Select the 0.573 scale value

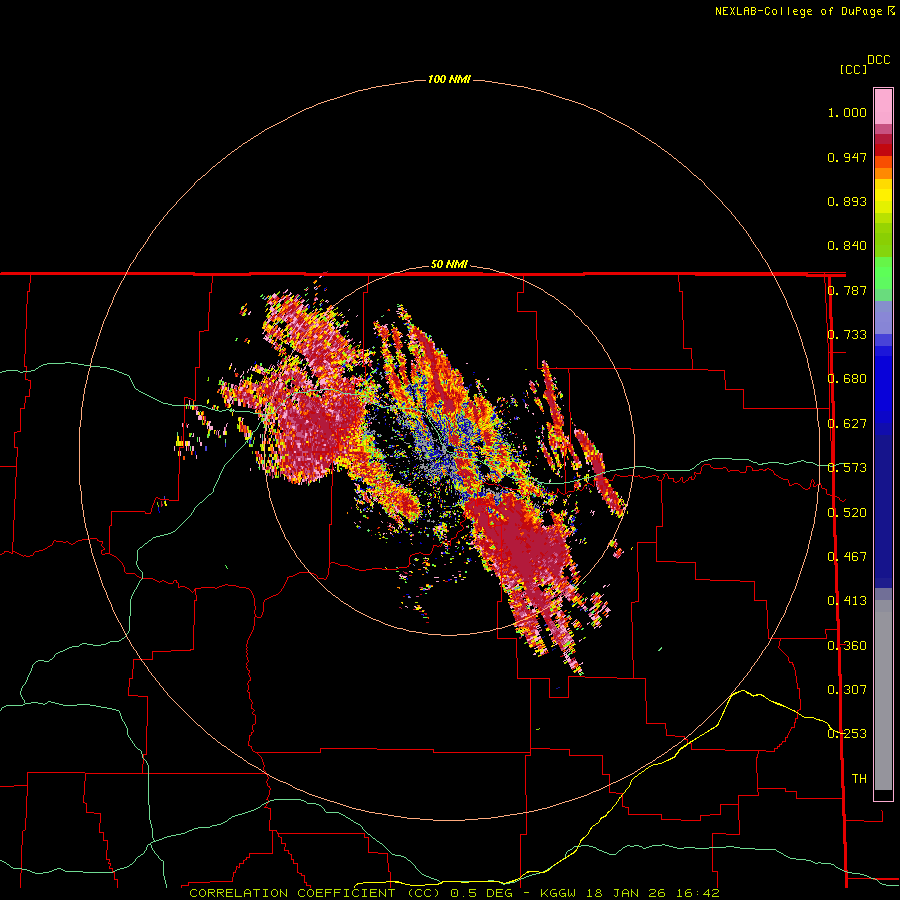(x=847, y=468)
